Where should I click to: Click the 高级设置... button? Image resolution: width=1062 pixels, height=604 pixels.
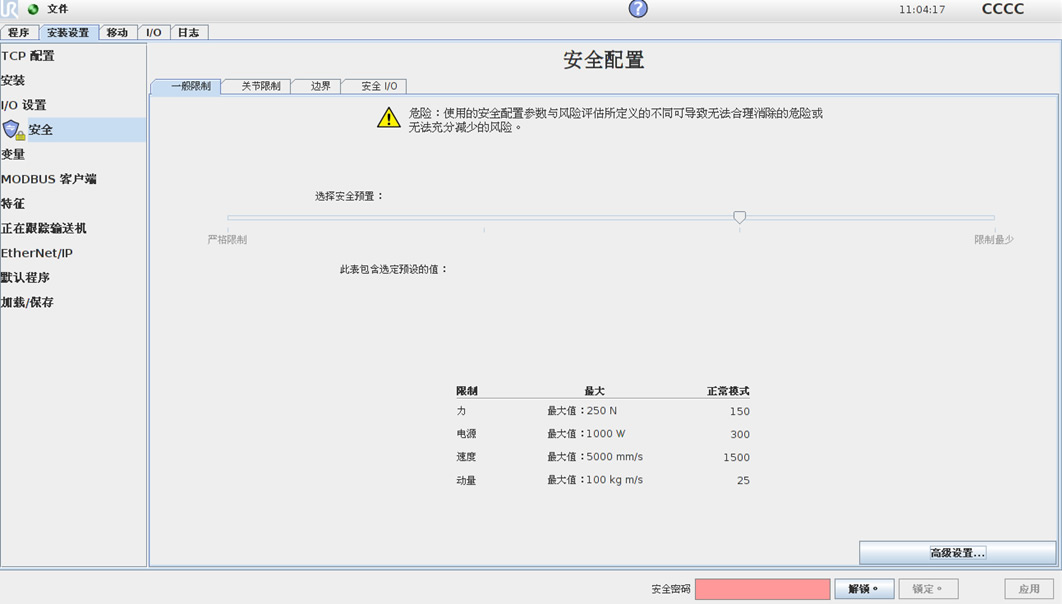[x=957, y=553]
